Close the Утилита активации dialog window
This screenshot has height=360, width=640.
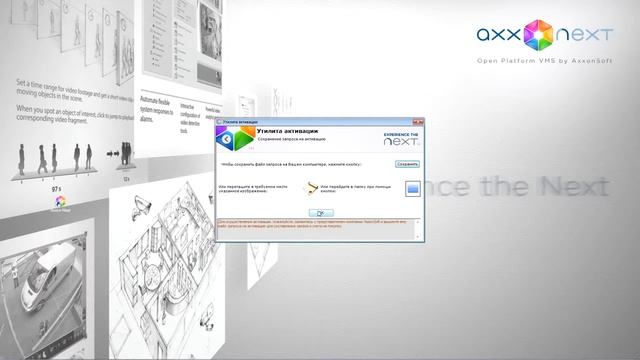pos(418,122)
